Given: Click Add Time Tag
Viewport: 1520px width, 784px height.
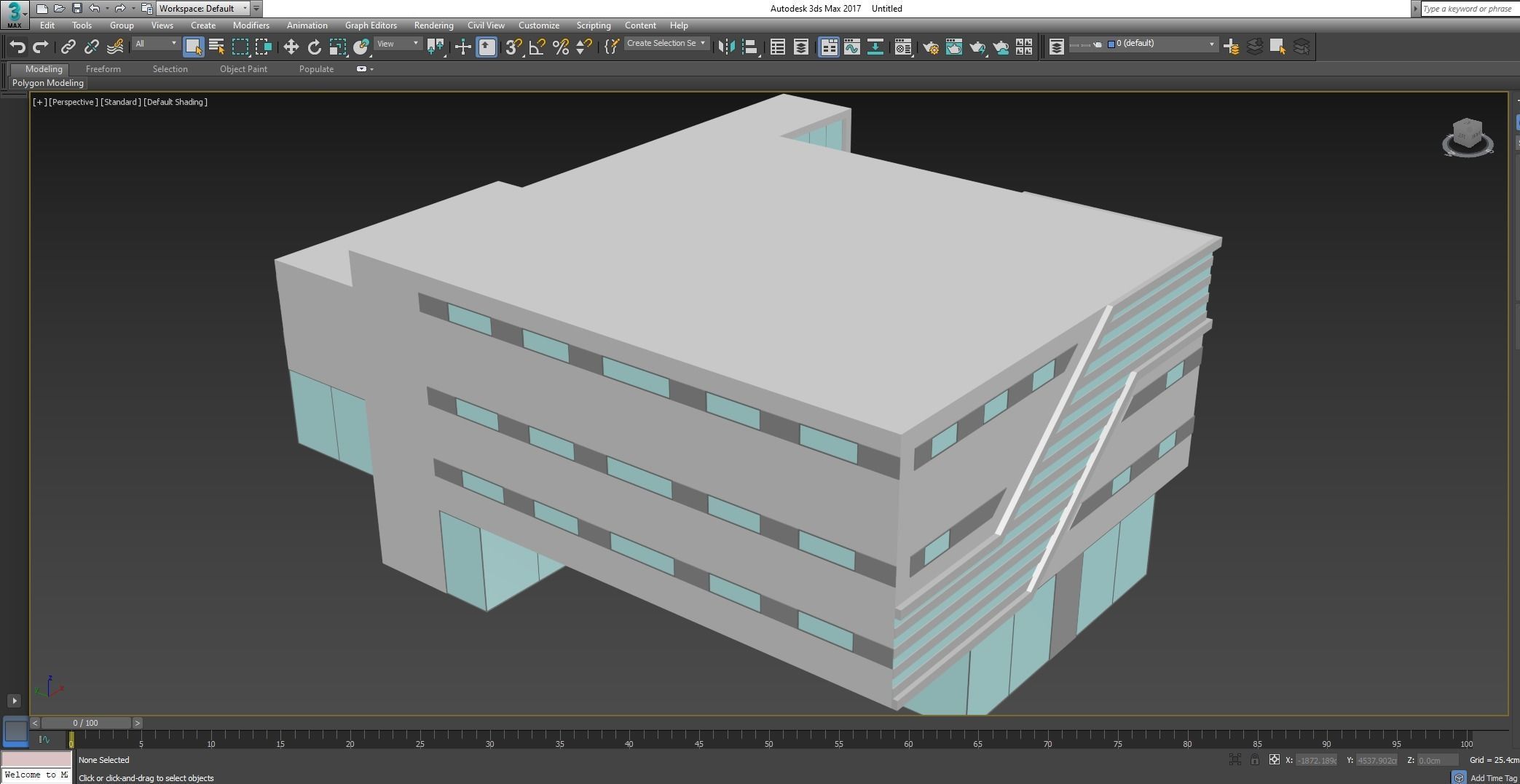Looking at the screenshot, I should (x=1493, y=778).
